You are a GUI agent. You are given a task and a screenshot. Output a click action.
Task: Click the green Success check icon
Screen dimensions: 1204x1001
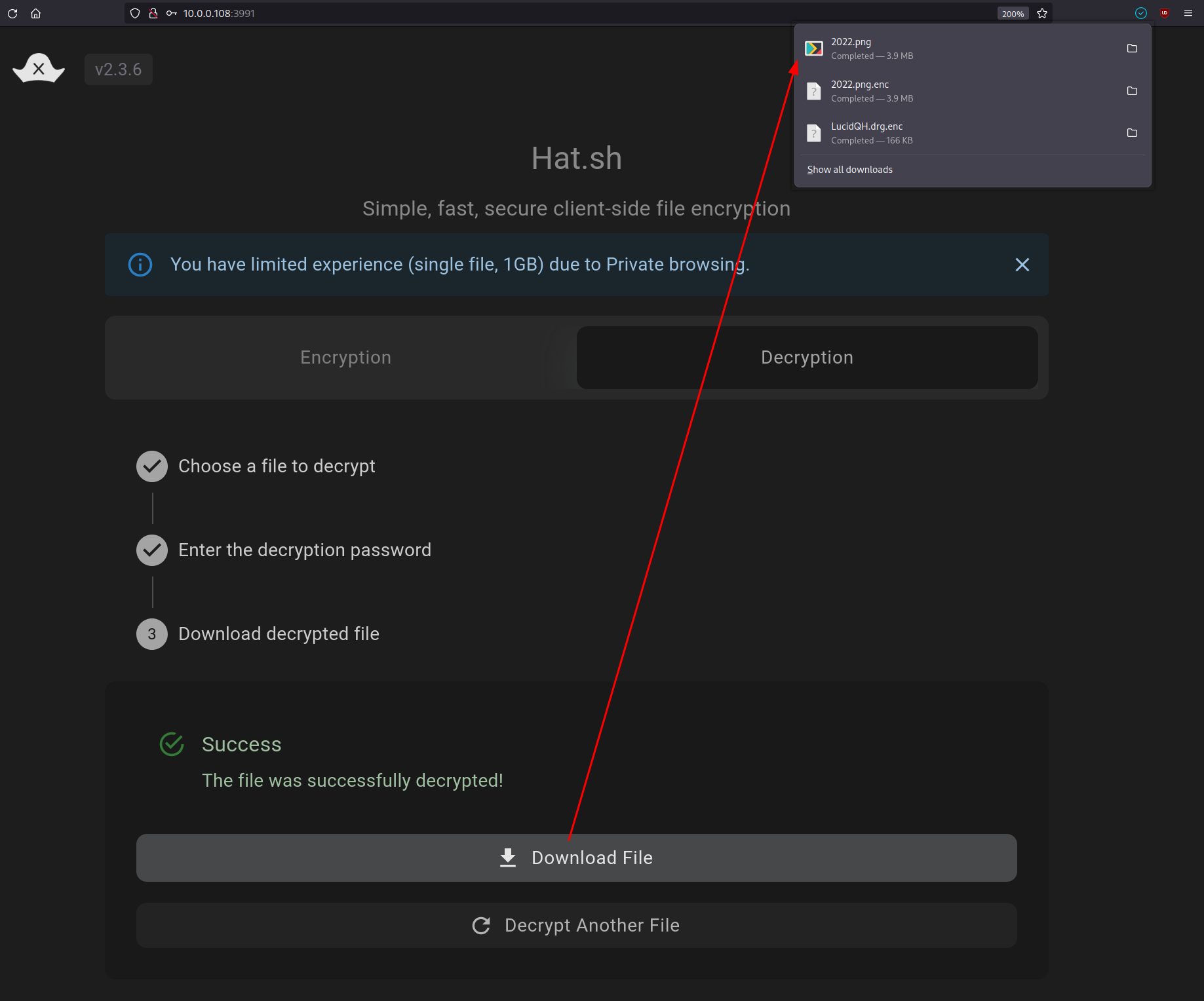(x=172, y=744)
